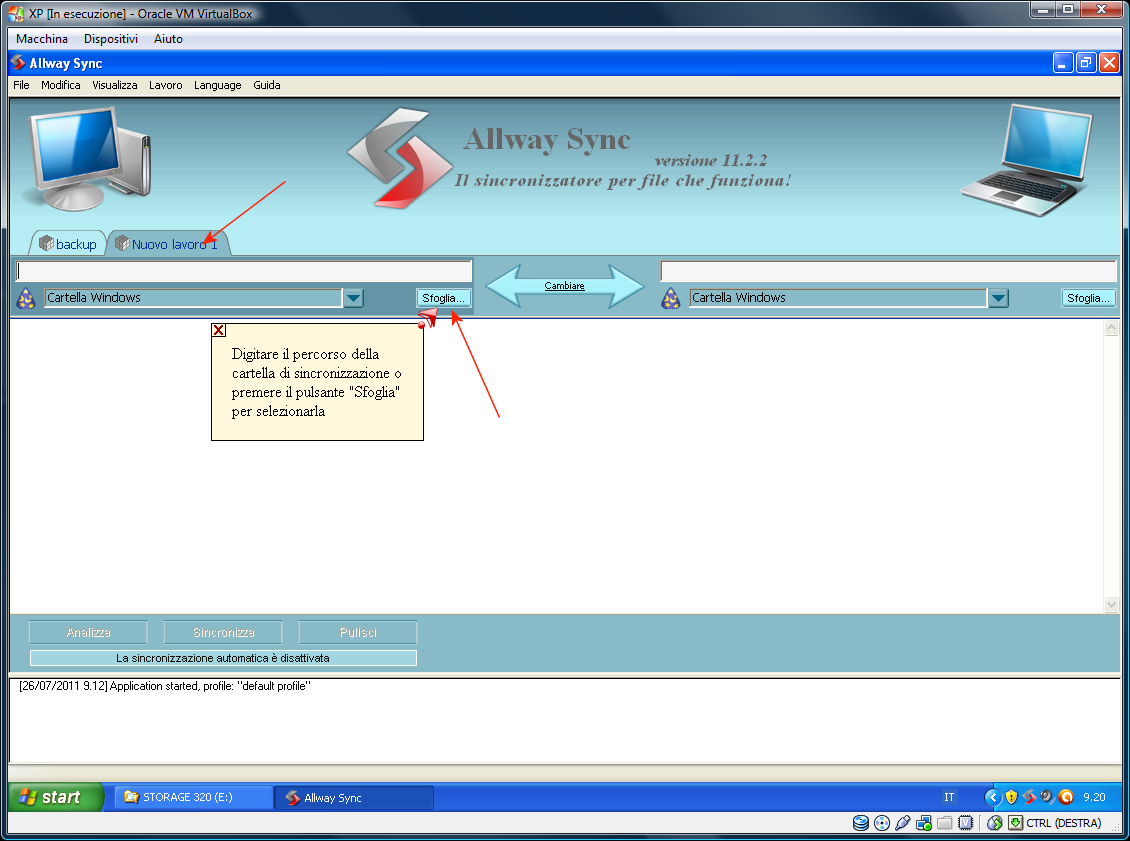Focus the left folder path input field
Screen dimensions: 1130x841
244,271
